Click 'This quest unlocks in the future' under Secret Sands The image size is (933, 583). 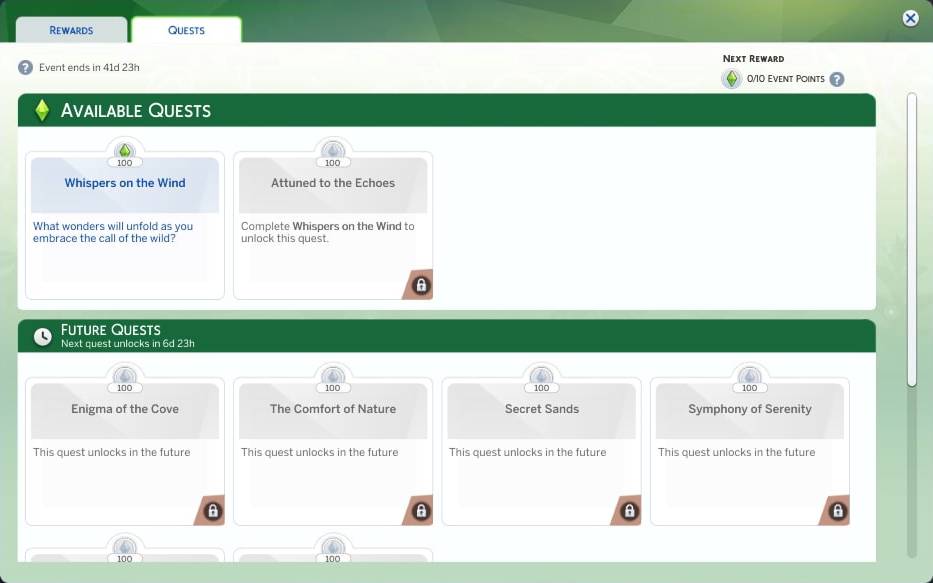click(x=528, y=452)
